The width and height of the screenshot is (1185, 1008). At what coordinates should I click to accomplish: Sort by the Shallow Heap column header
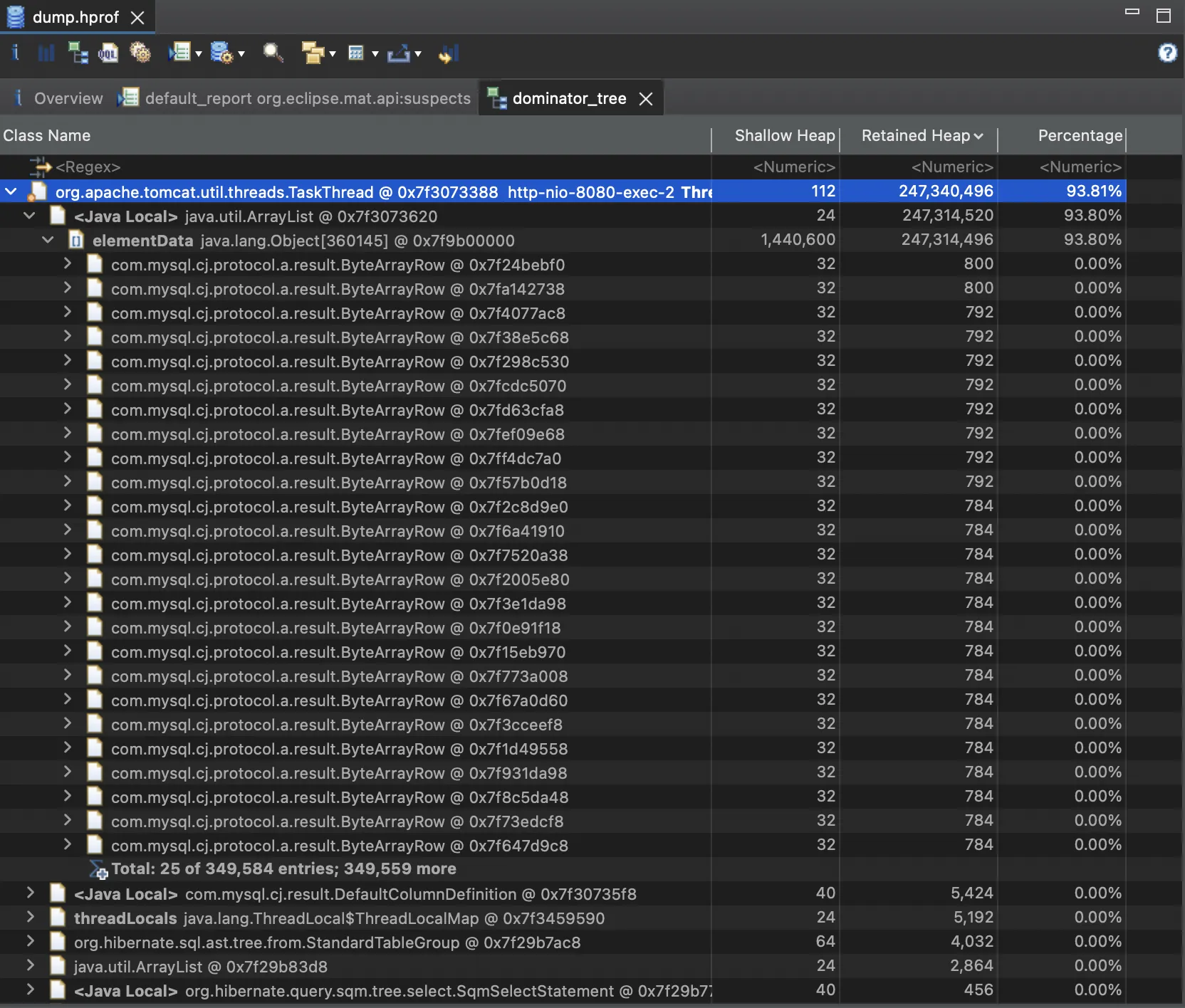pyautogui.click(x=783, y=135)
